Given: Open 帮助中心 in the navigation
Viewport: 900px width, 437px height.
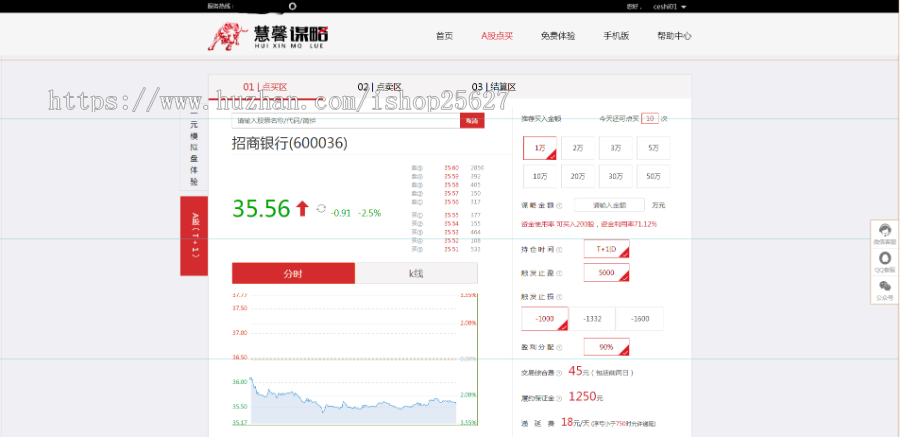Looking at the screenshot, I should (674, 36).
